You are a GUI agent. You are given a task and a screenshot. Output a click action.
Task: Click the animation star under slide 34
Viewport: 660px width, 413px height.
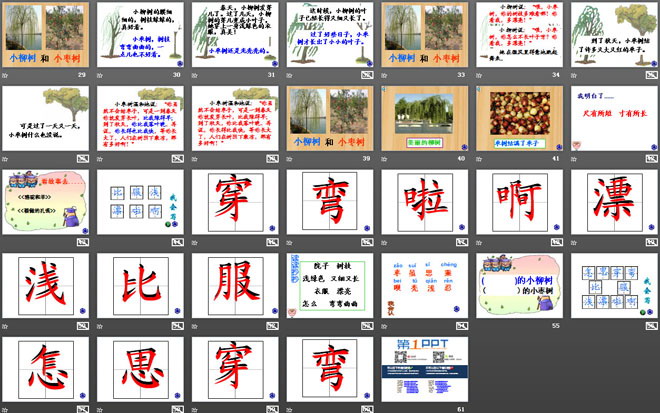479,76
